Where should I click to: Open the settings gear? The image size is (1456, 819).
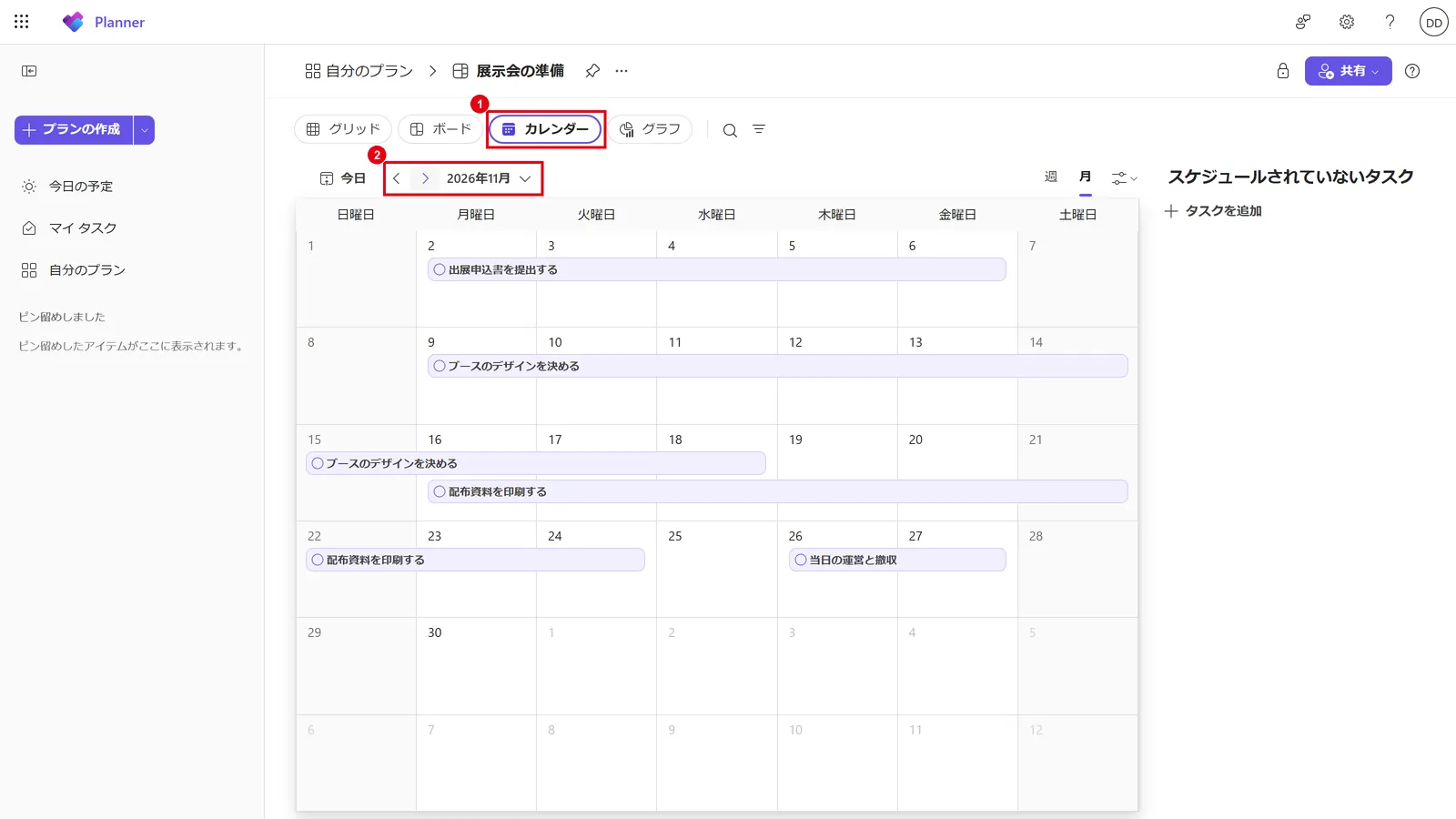pos(1347,22)
